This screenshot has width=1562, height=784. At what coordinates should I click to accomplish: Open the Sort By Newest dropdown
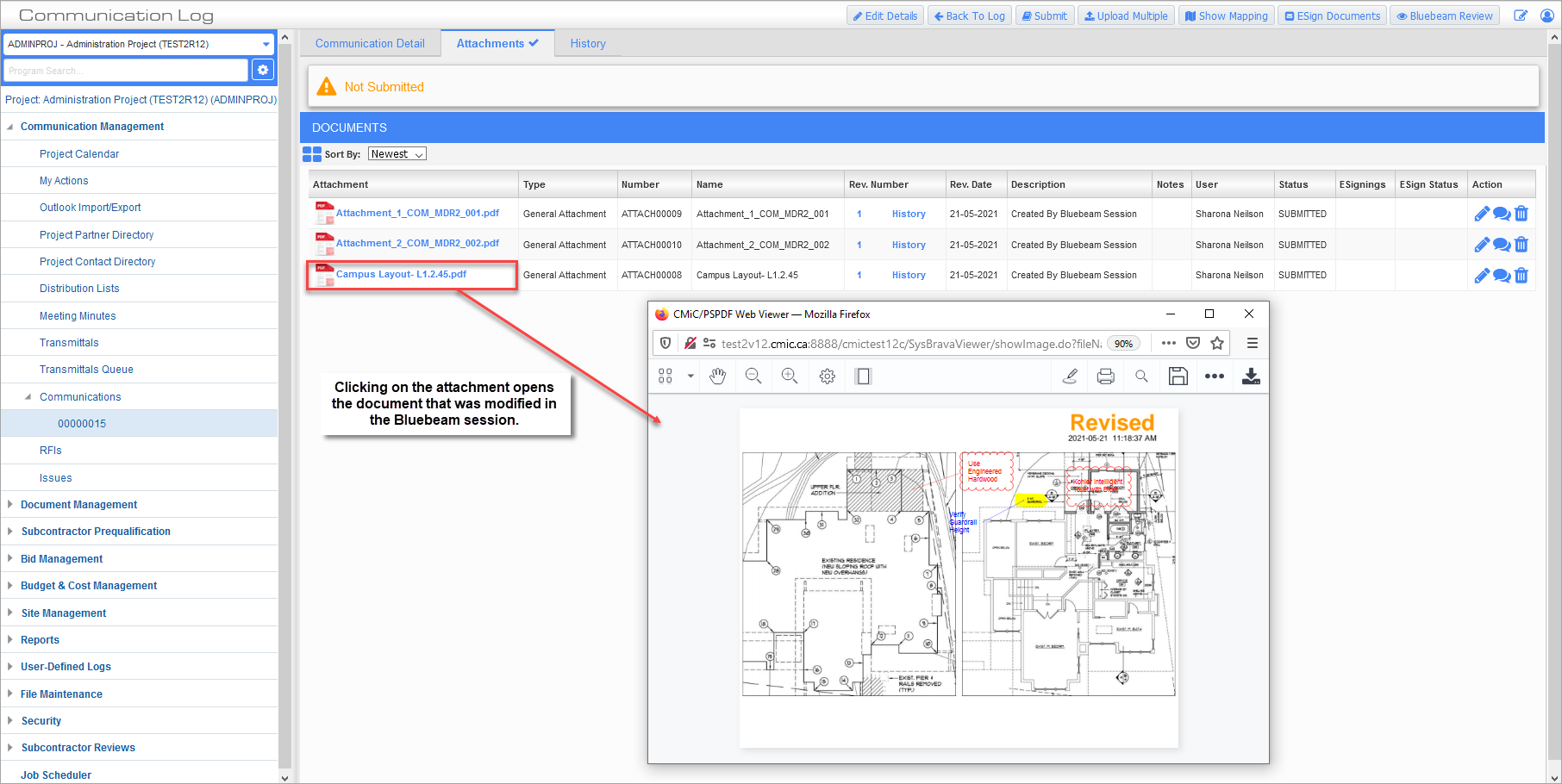click(x=397, y=154)
